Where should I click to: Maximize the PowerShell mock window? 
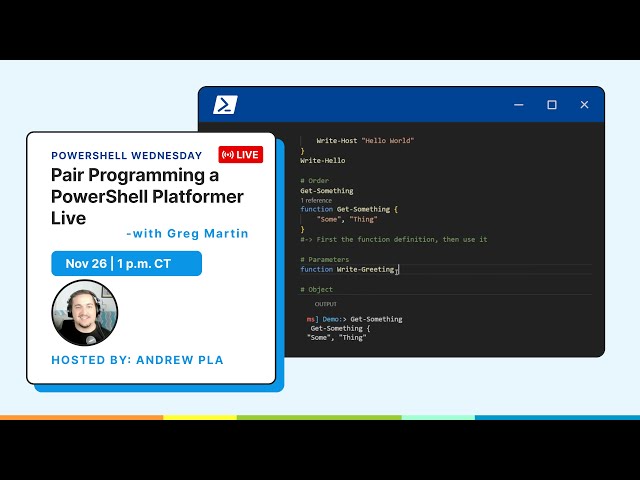(x=552, y=105)
